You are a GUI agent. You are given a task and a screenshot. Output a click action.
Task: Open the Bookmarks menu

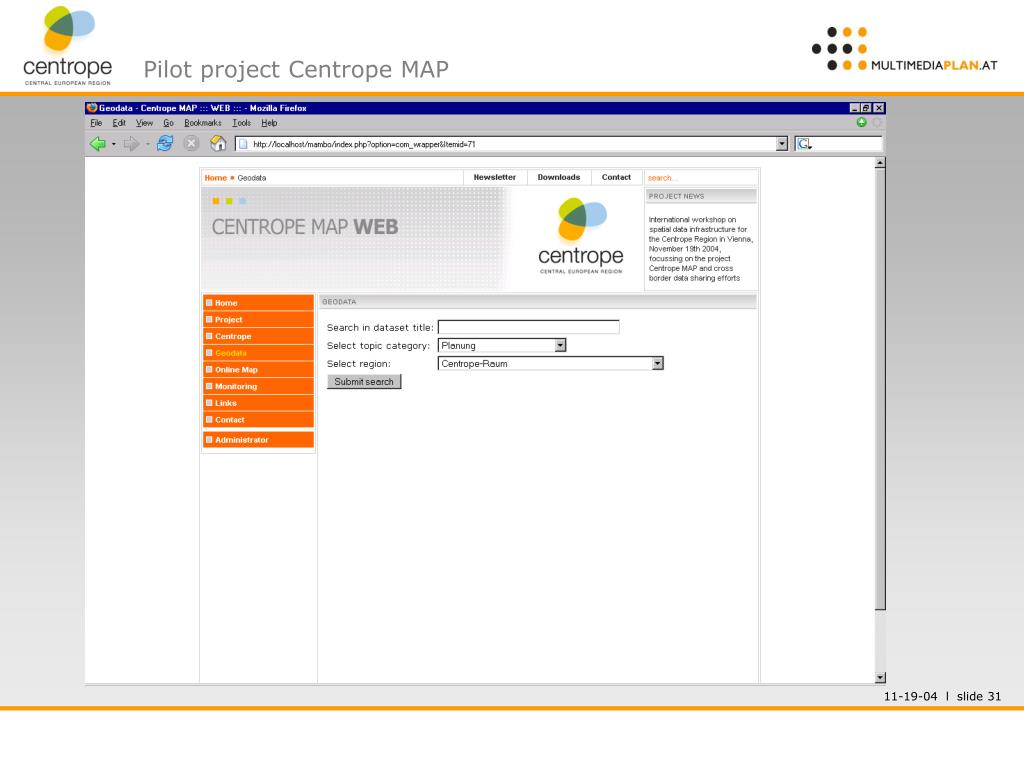tap(202, 123)
